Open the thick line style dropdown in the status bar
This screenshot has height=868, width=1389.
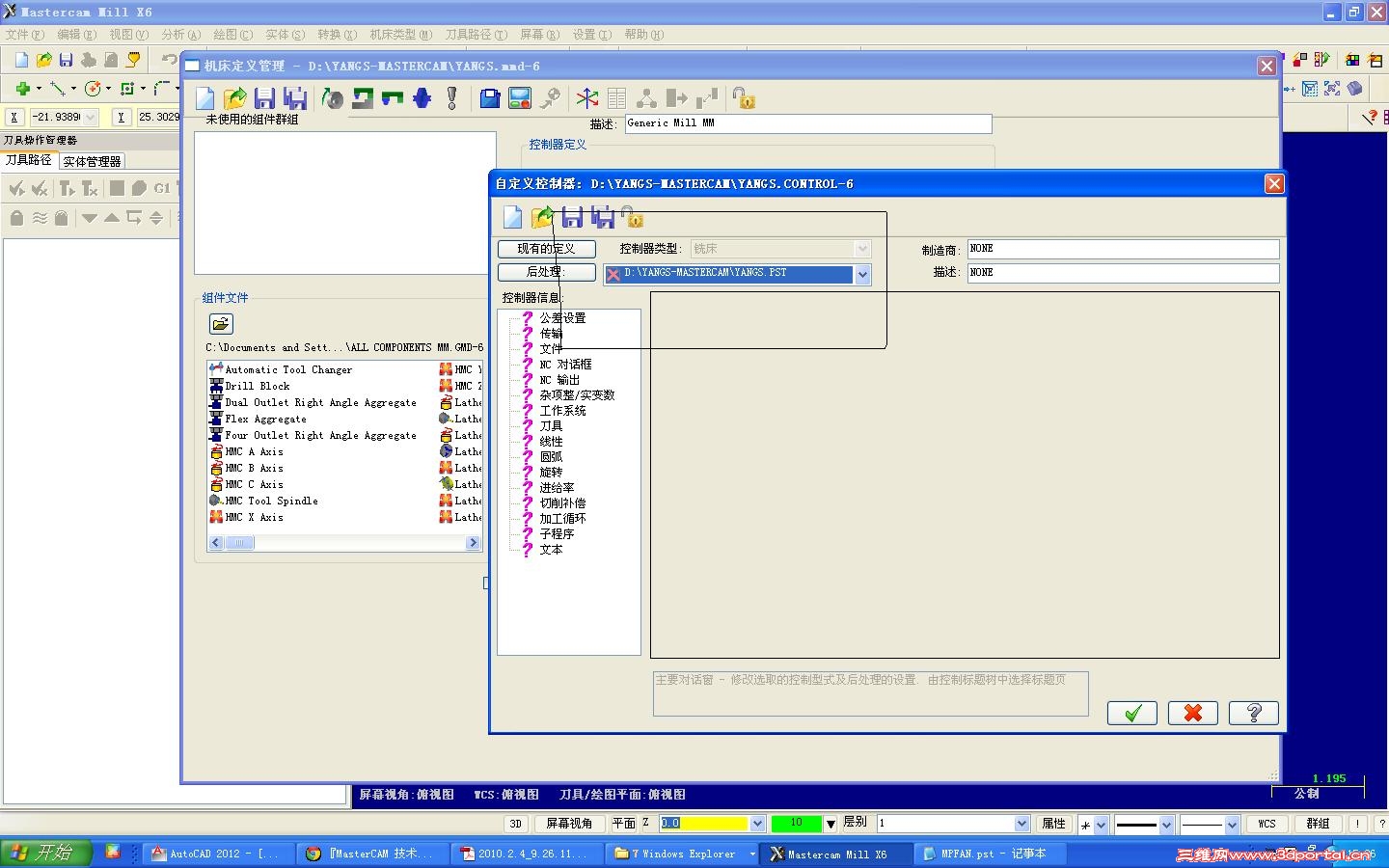pyautogui.click(x=1166, y=825)
